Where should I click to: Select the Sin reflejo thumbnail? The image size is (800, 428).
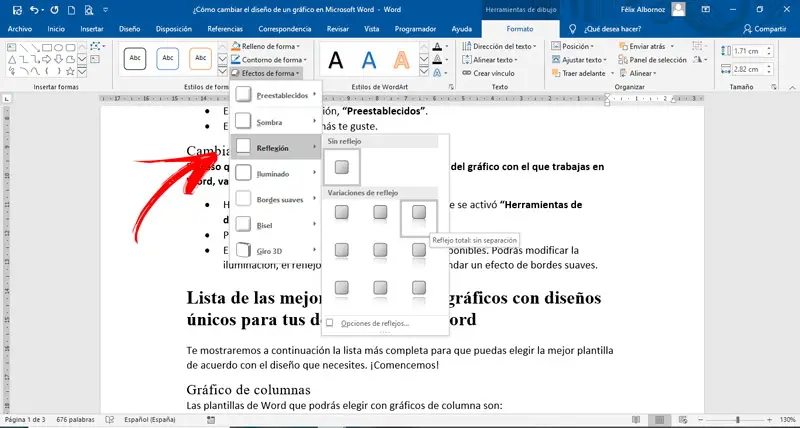coord(342,167)
